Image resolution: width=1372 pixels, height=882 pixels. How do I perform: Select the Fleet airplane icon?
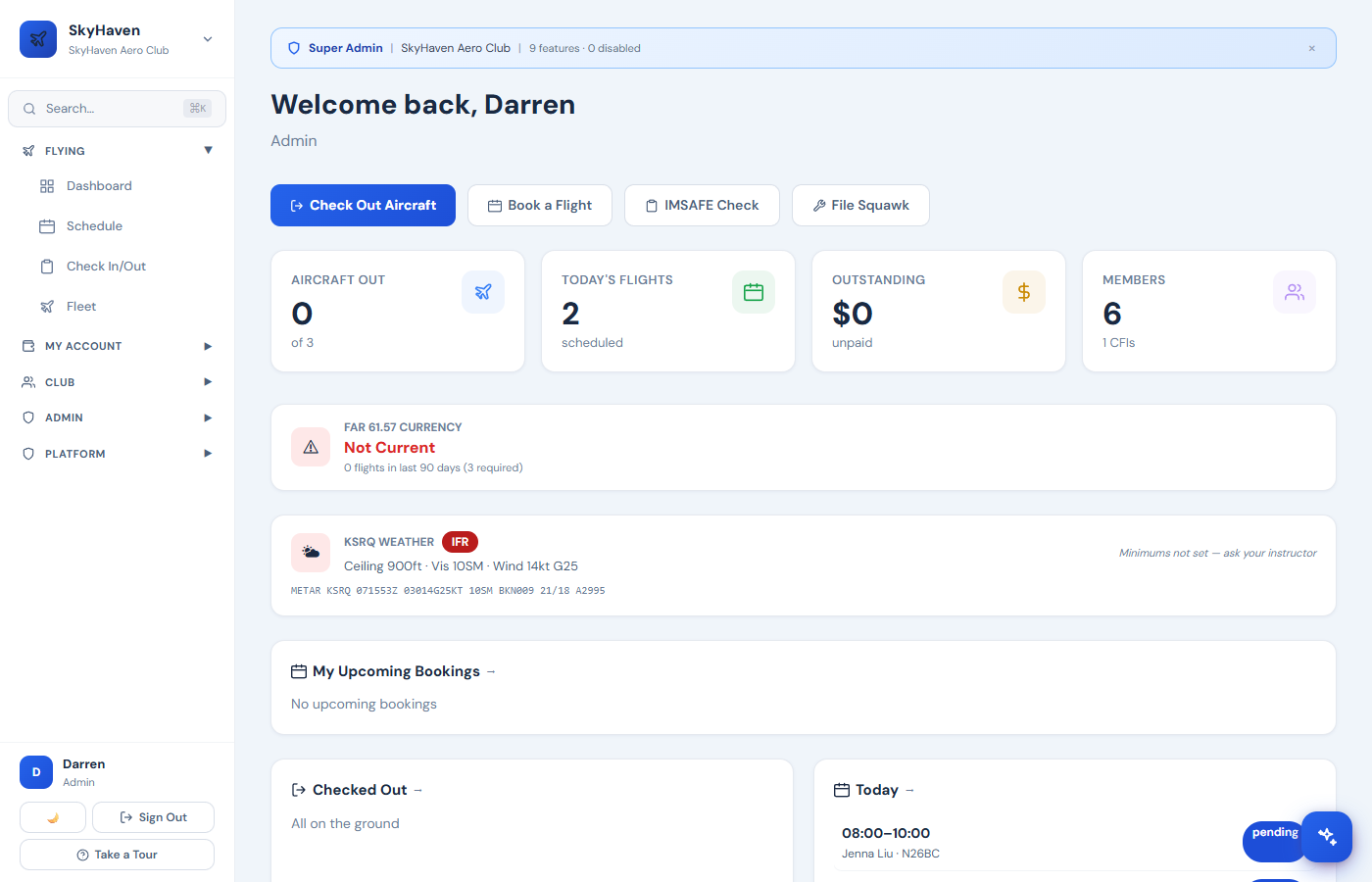[x=47, y=306]
